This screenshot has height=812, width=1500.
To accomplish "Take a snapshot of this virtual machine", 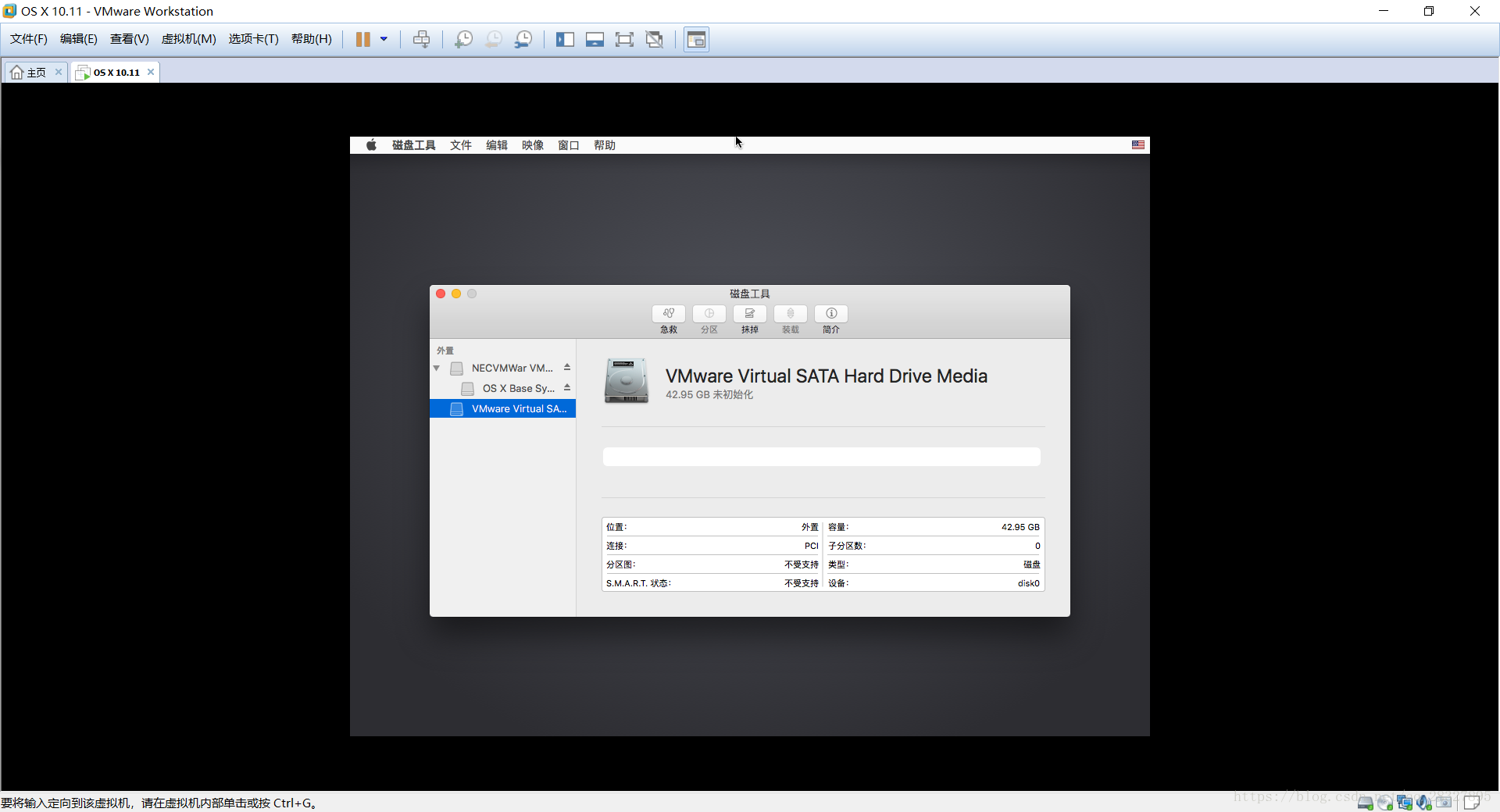I will tap(463, 39).
